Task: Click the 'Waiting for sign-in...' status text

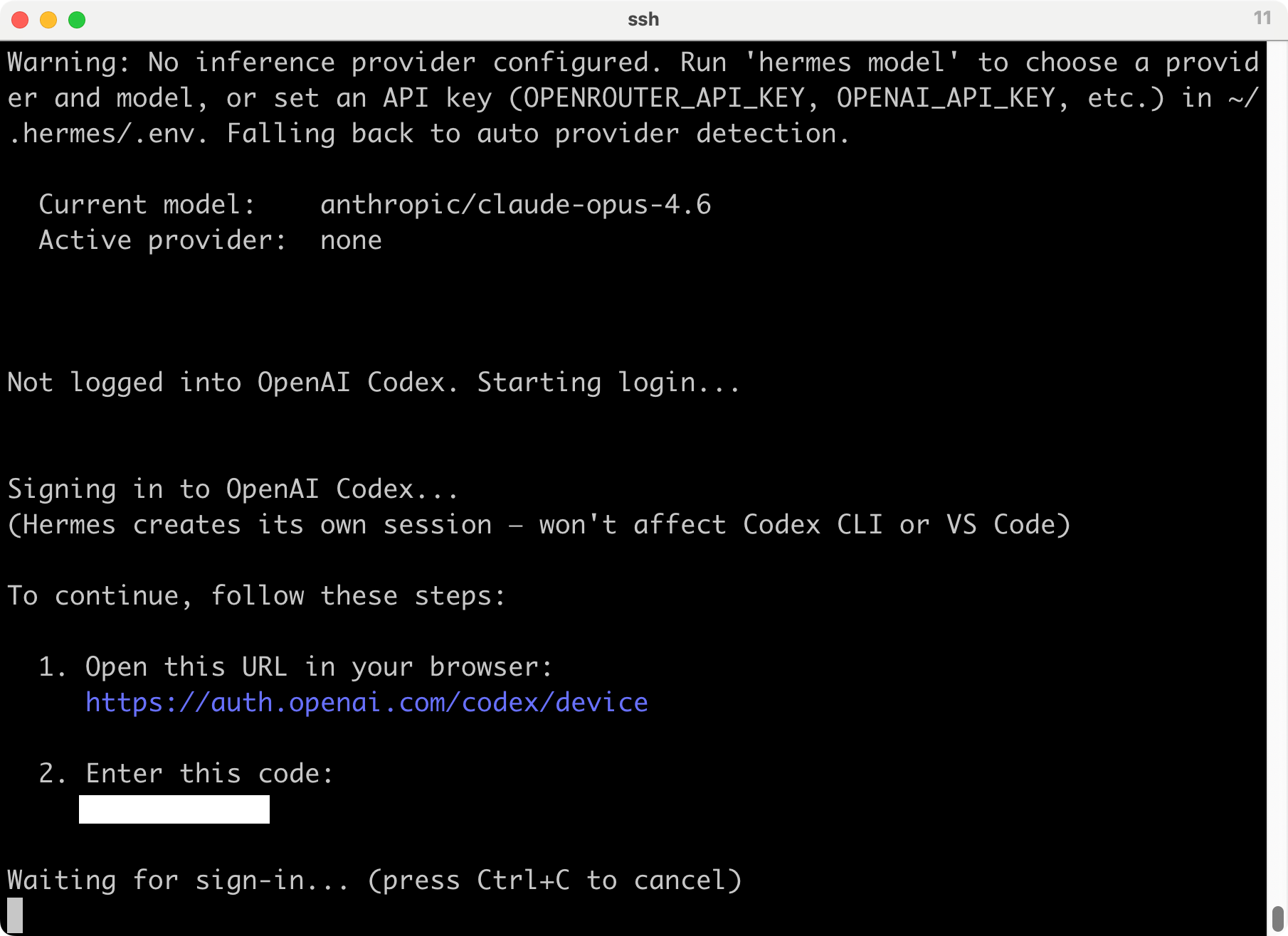Action: coord(178,881)
